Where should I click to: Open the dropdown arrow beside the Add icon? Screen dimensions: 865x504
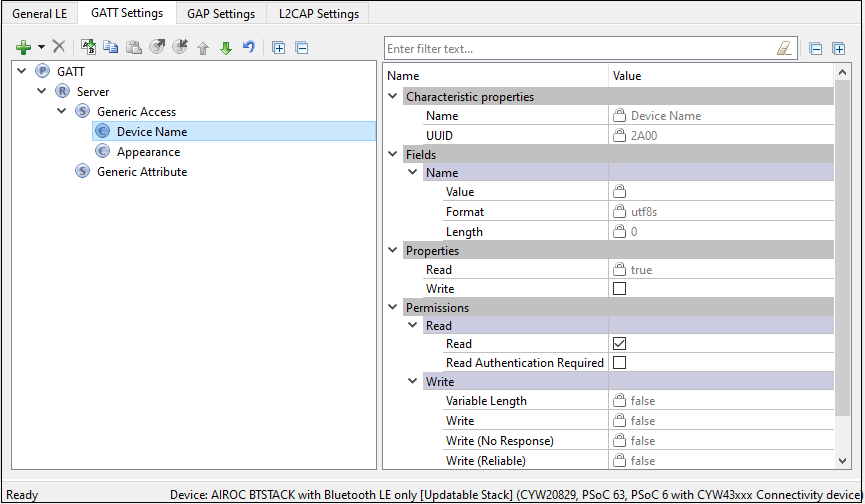click(42, 47)
